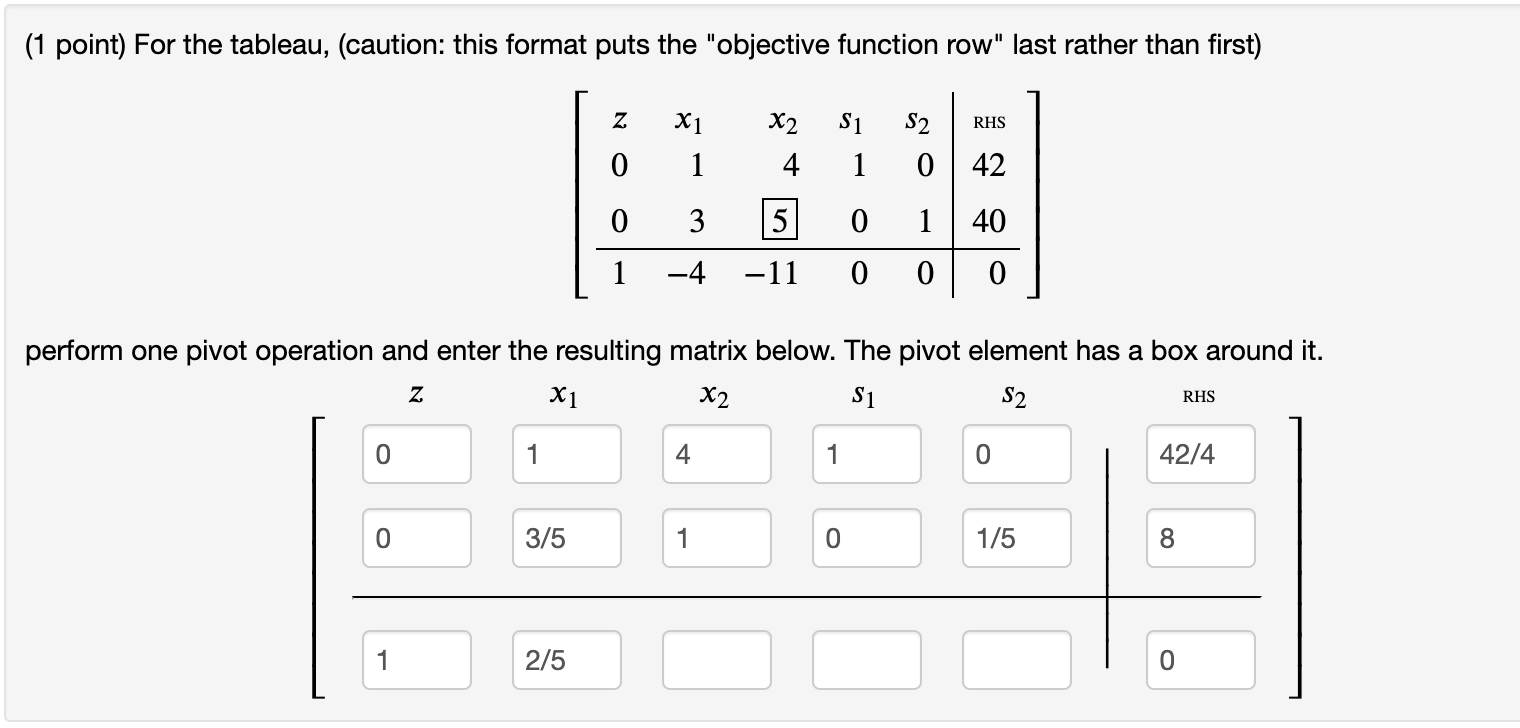1520x728 pixels.
Task: Select the RHS field containing 8
Action: click(x=1200, y=538)
